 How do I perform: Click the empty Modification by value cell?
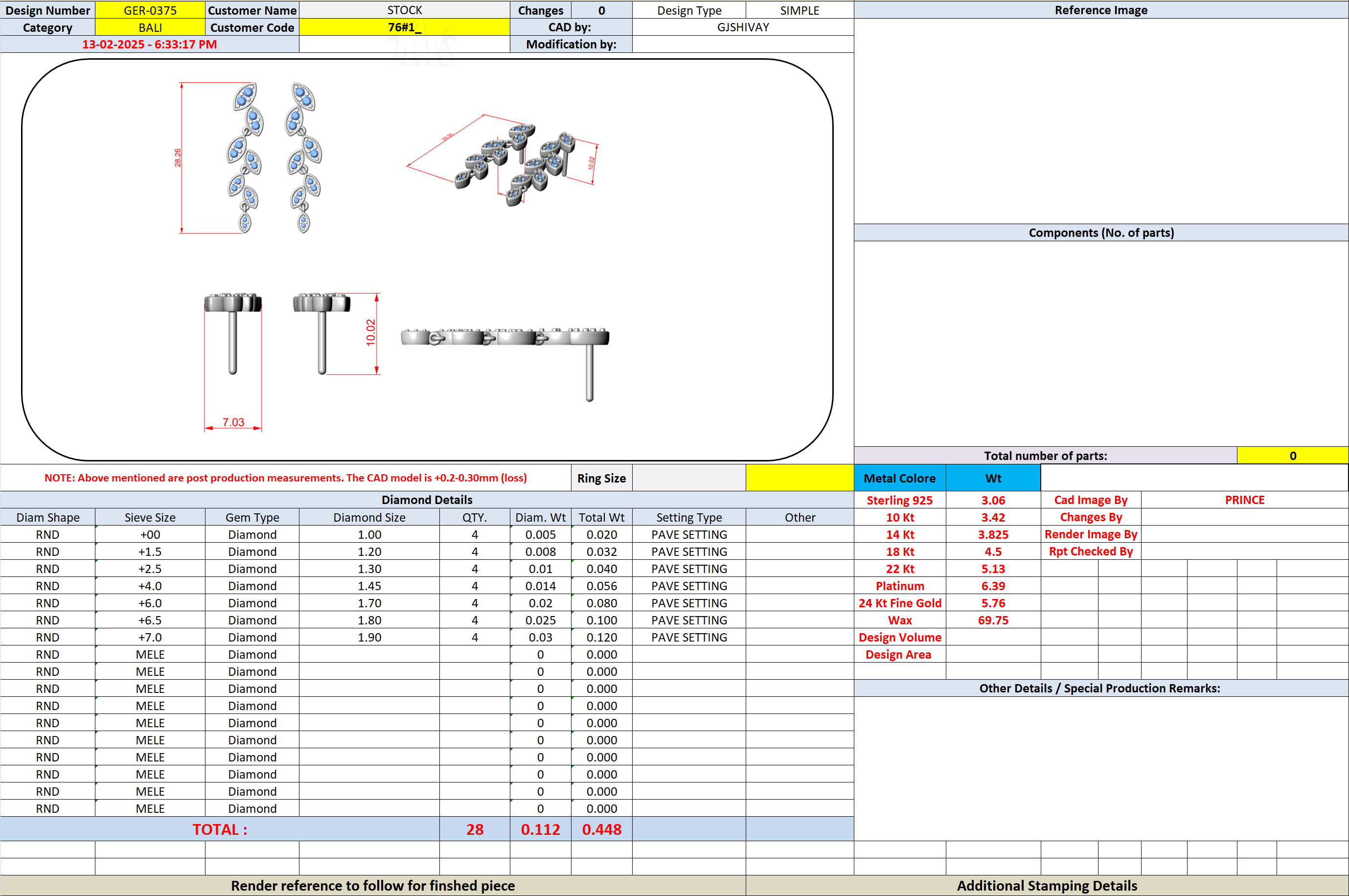tap(743, 45)
